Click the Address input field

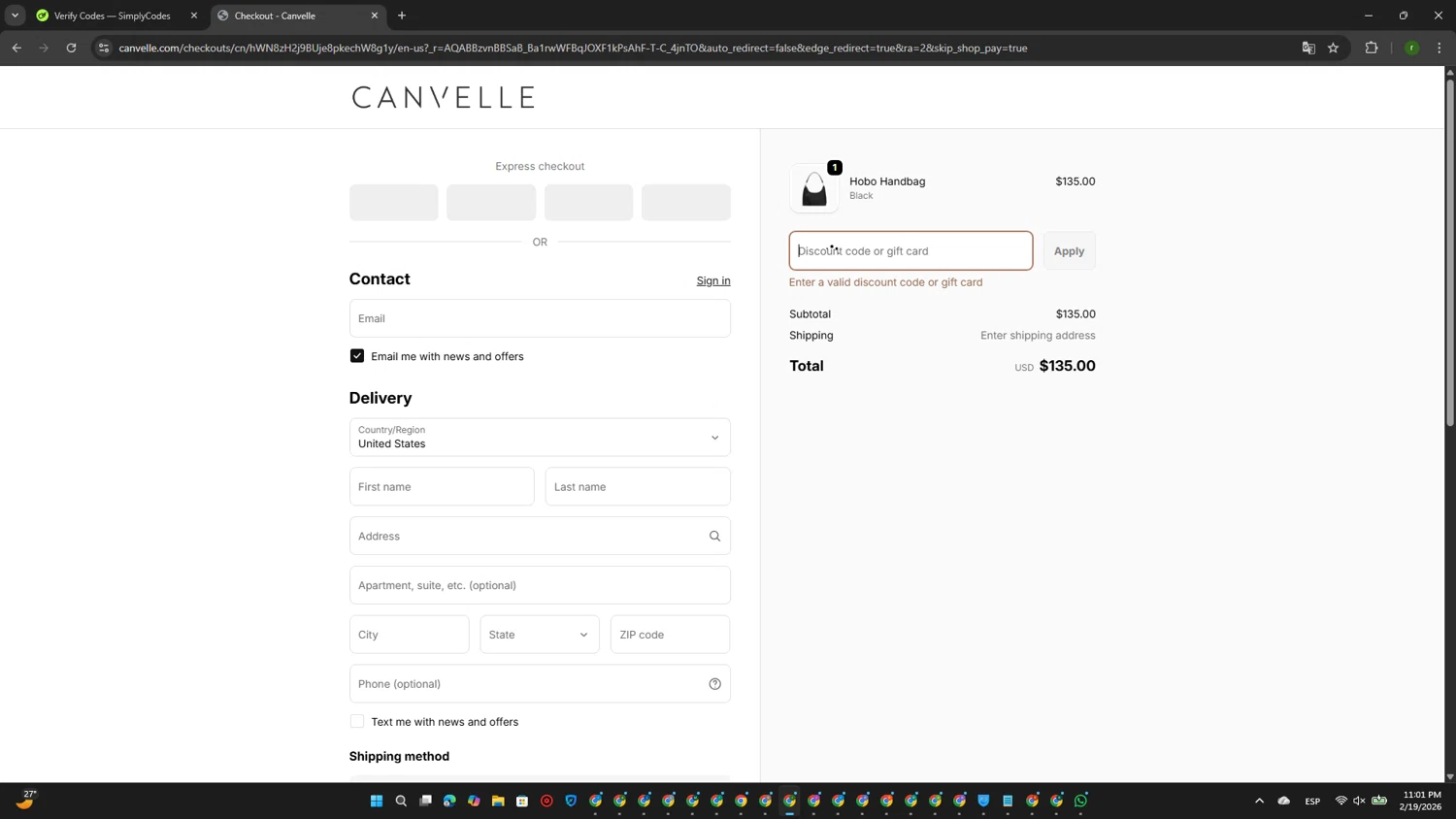click(540, 536)
